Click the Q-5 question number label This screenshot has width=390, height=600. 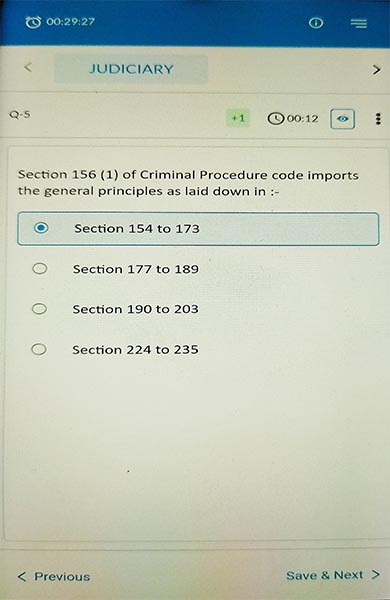coord(20,114)
